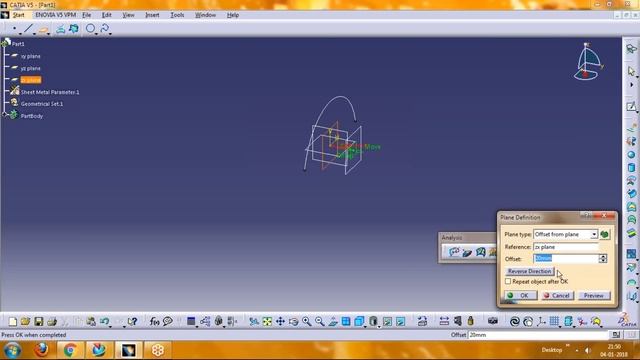Expand the PartBody tree node
The width and height of the screenshot is (640, 360).
pos(4,116)
